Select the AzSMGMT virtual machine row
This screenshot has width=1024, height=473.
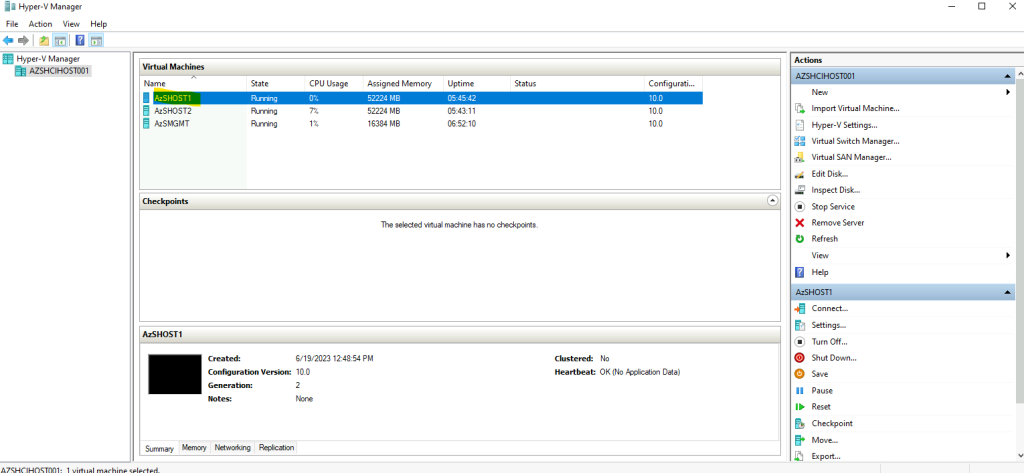[422, 123]
